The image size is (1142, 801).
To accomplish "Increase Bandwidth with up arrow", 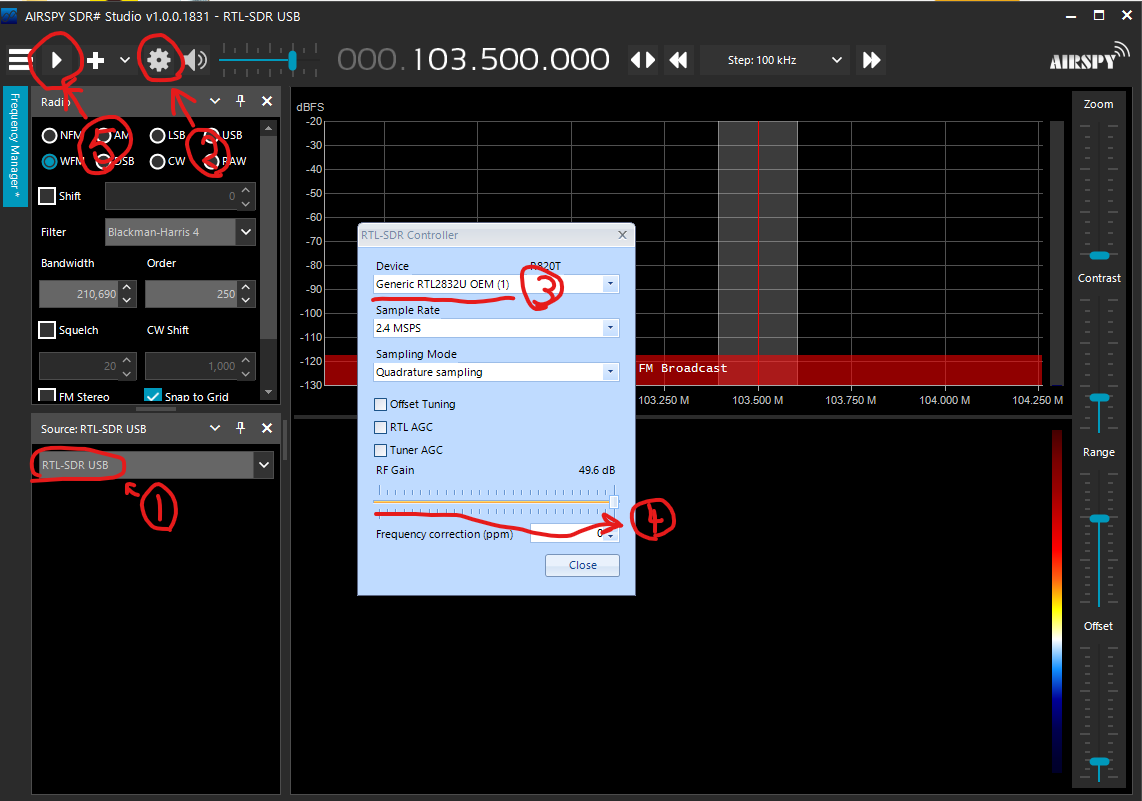I will pos(127,288).
